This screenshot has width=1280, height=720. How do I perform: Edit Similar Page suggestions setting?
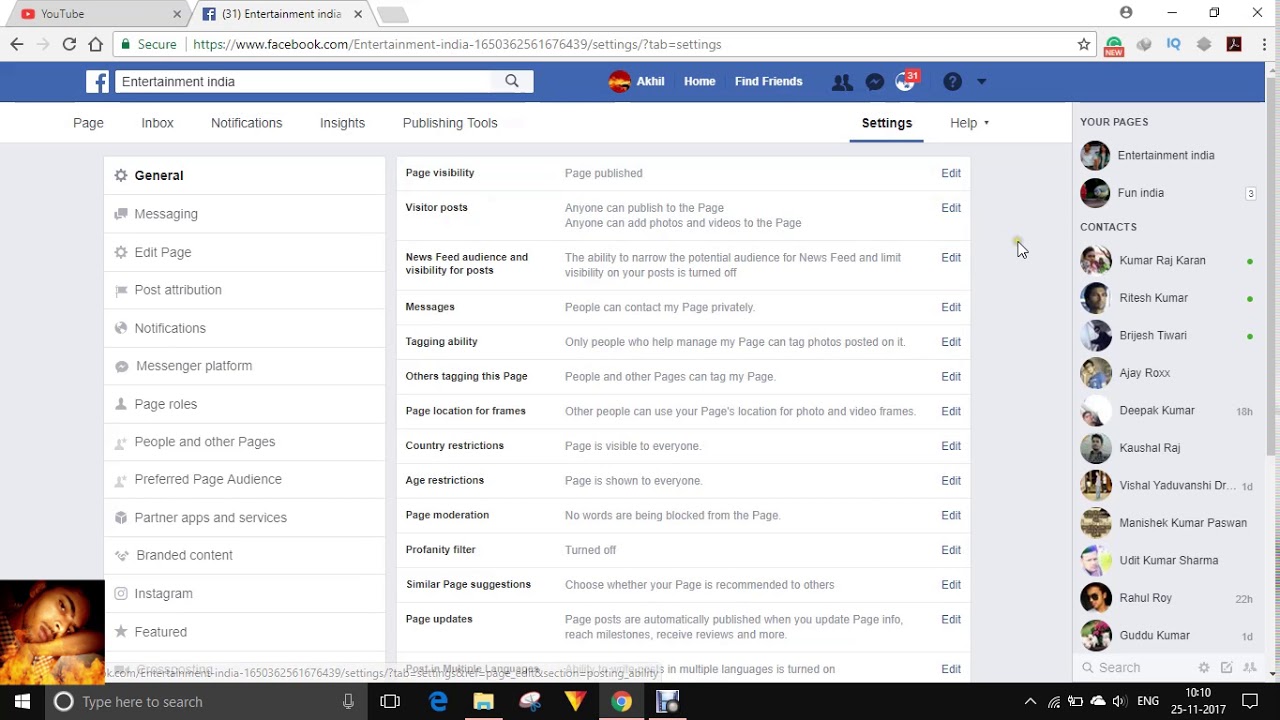[x=951, y=585]
